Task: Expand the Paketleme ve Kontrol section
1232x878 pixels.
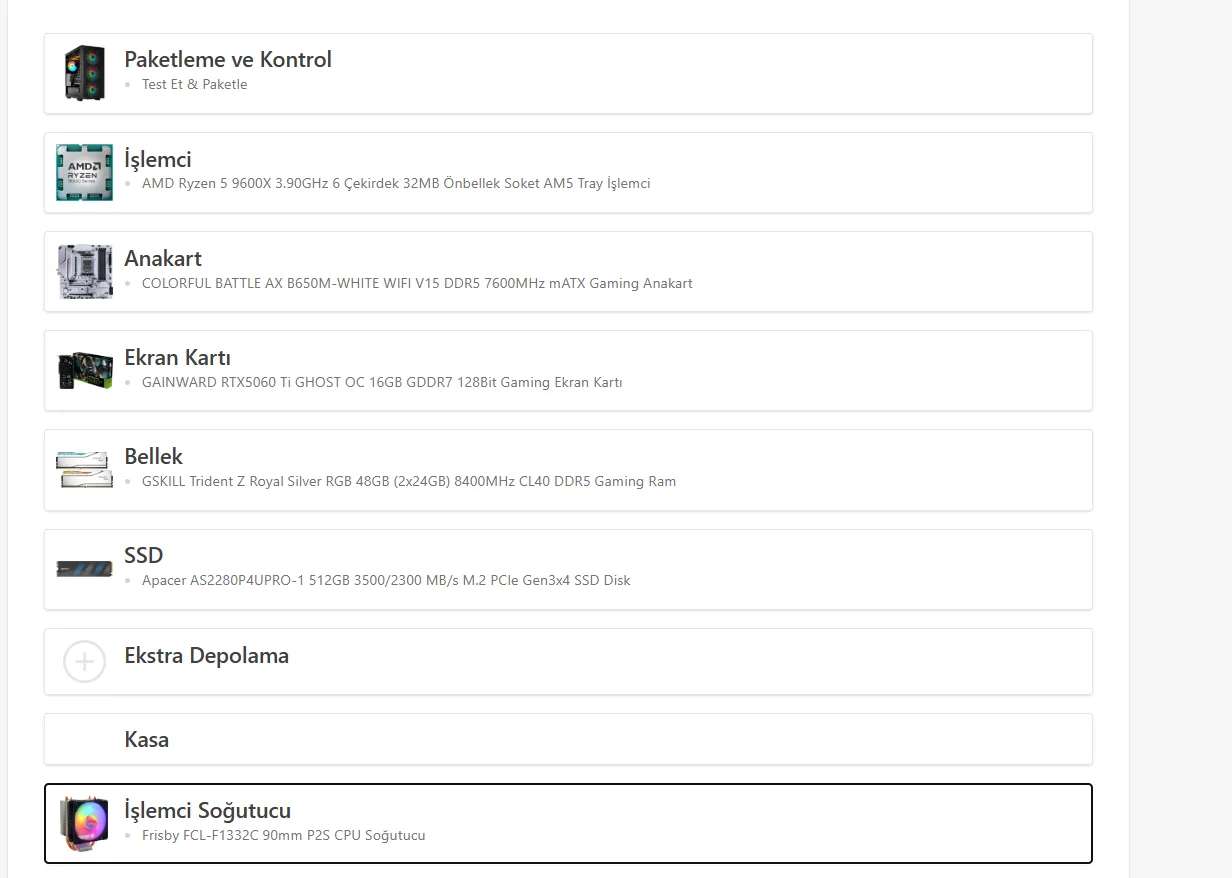Action: pyautogui.click(x=228, y=60)
